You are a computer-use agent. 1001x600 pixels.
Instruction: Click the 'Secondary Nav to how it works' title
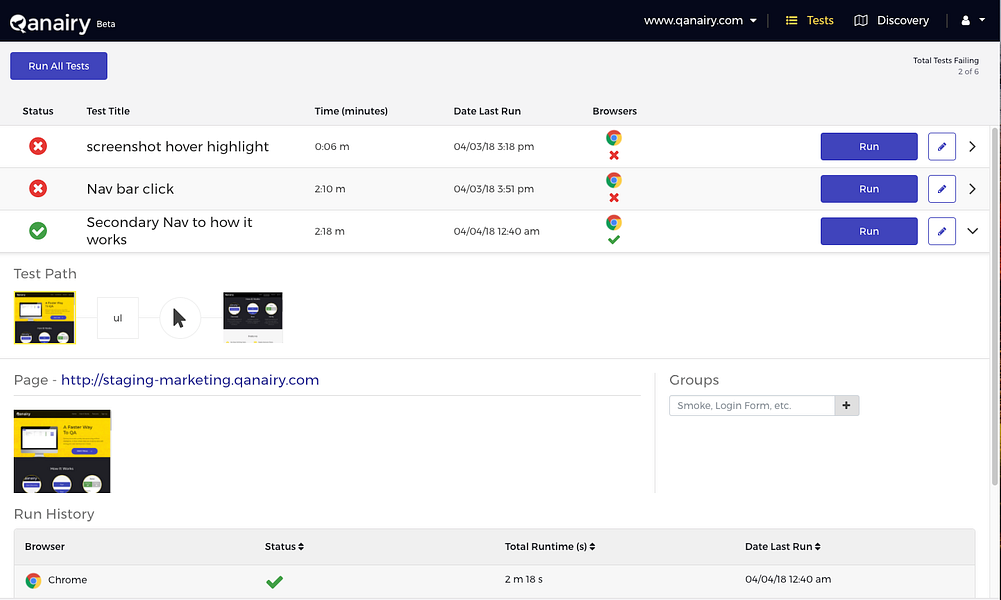coord(169,231)
